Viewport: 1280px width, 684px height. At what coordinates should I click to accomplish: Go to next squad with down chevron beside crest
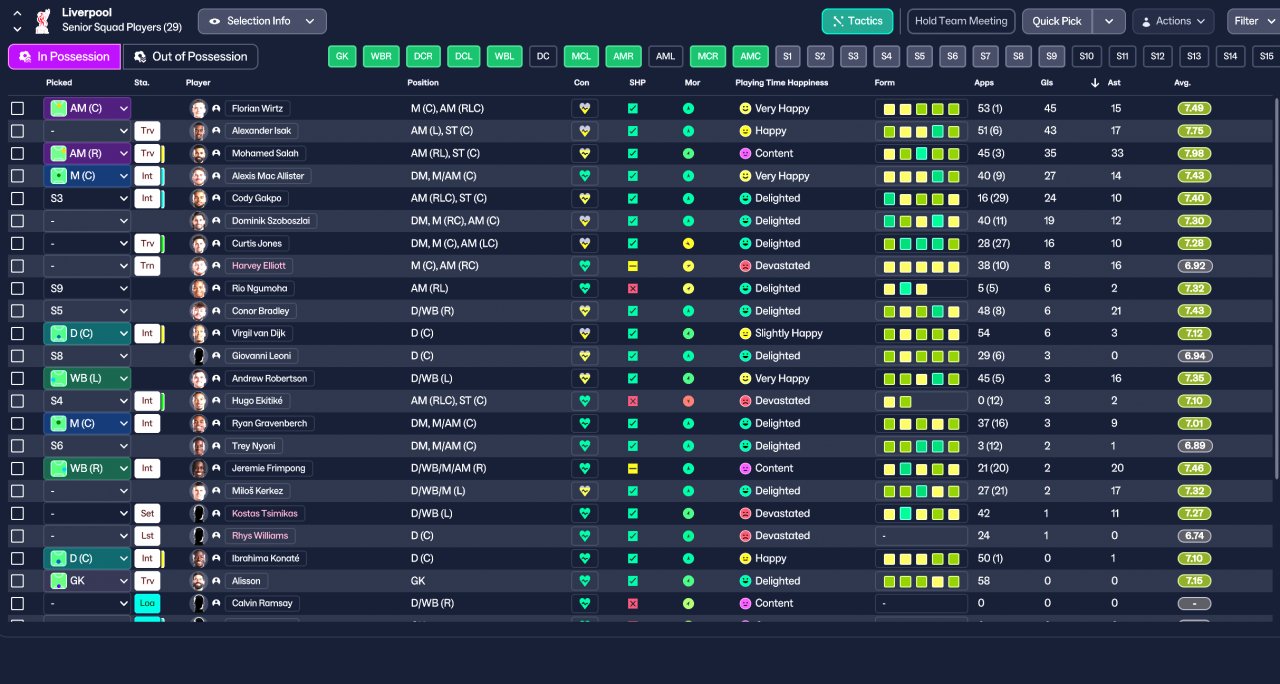[17, 29]
